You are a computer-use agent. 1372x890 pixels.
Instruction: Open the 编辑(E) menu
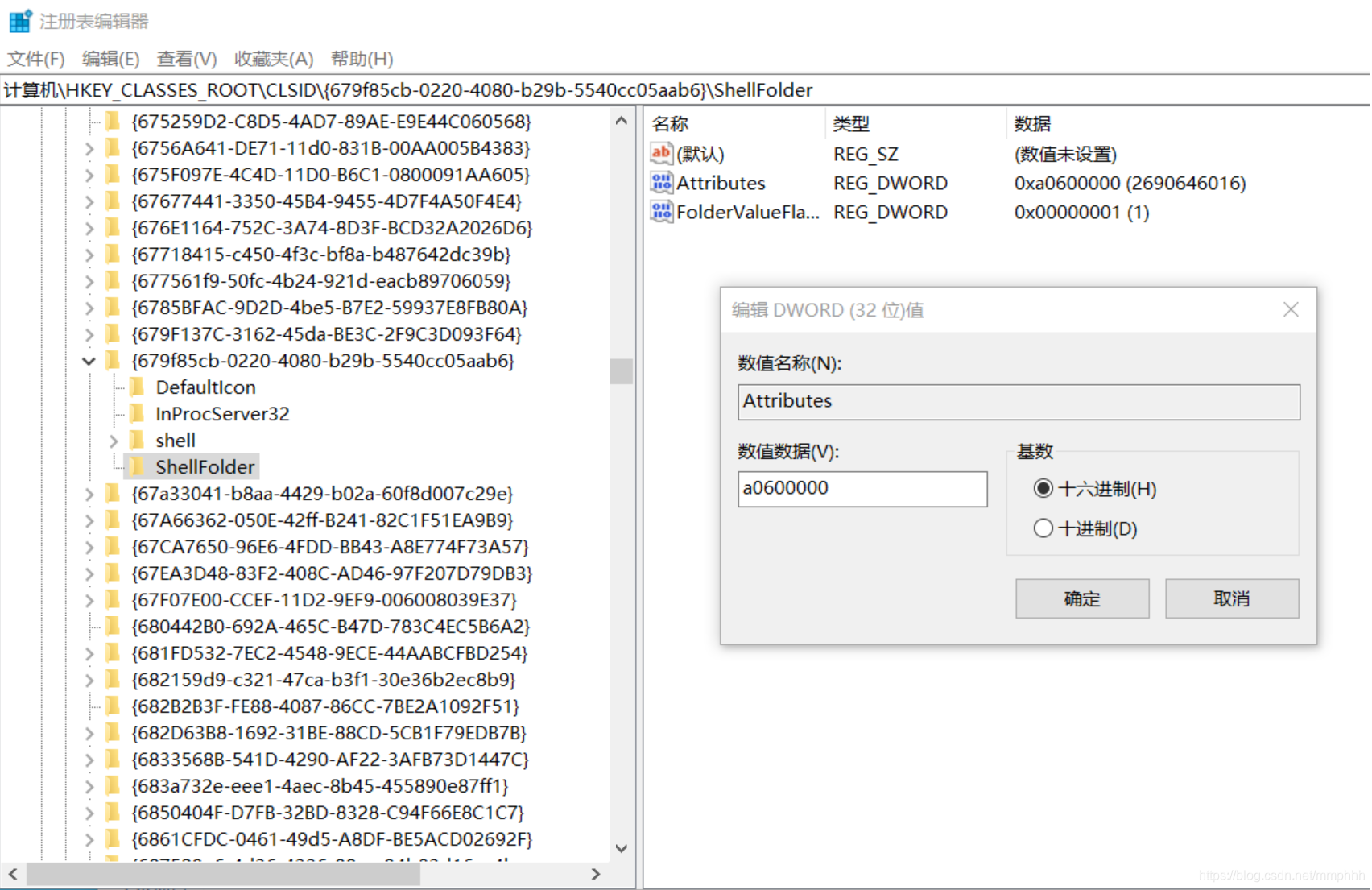click(110, 59)
